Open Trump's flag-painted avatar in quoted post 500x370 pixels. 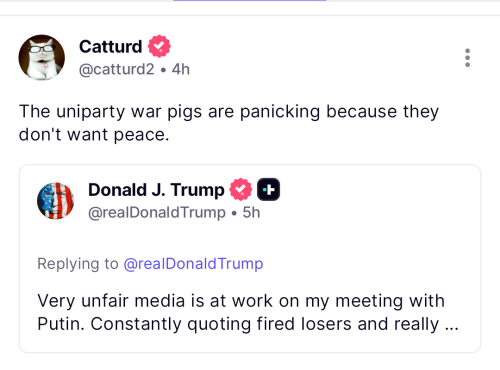(x=55, y=201)
